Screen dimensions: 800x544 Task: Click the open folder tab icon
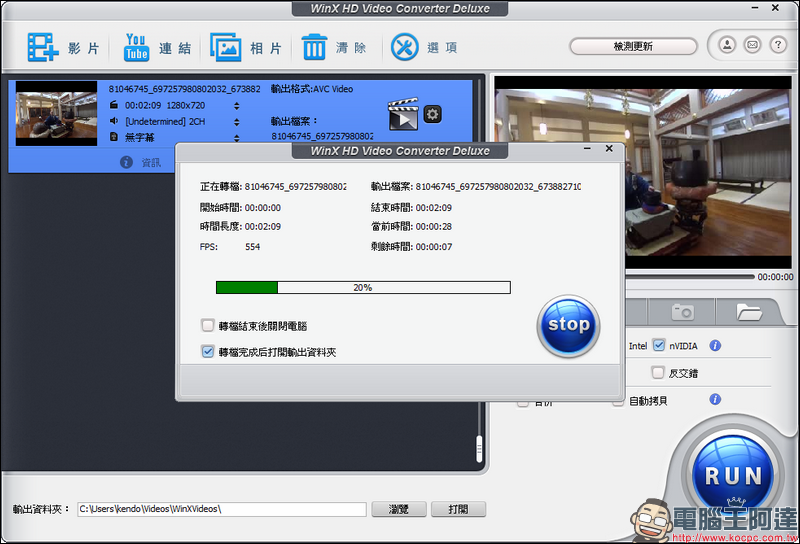coord(749,312)
